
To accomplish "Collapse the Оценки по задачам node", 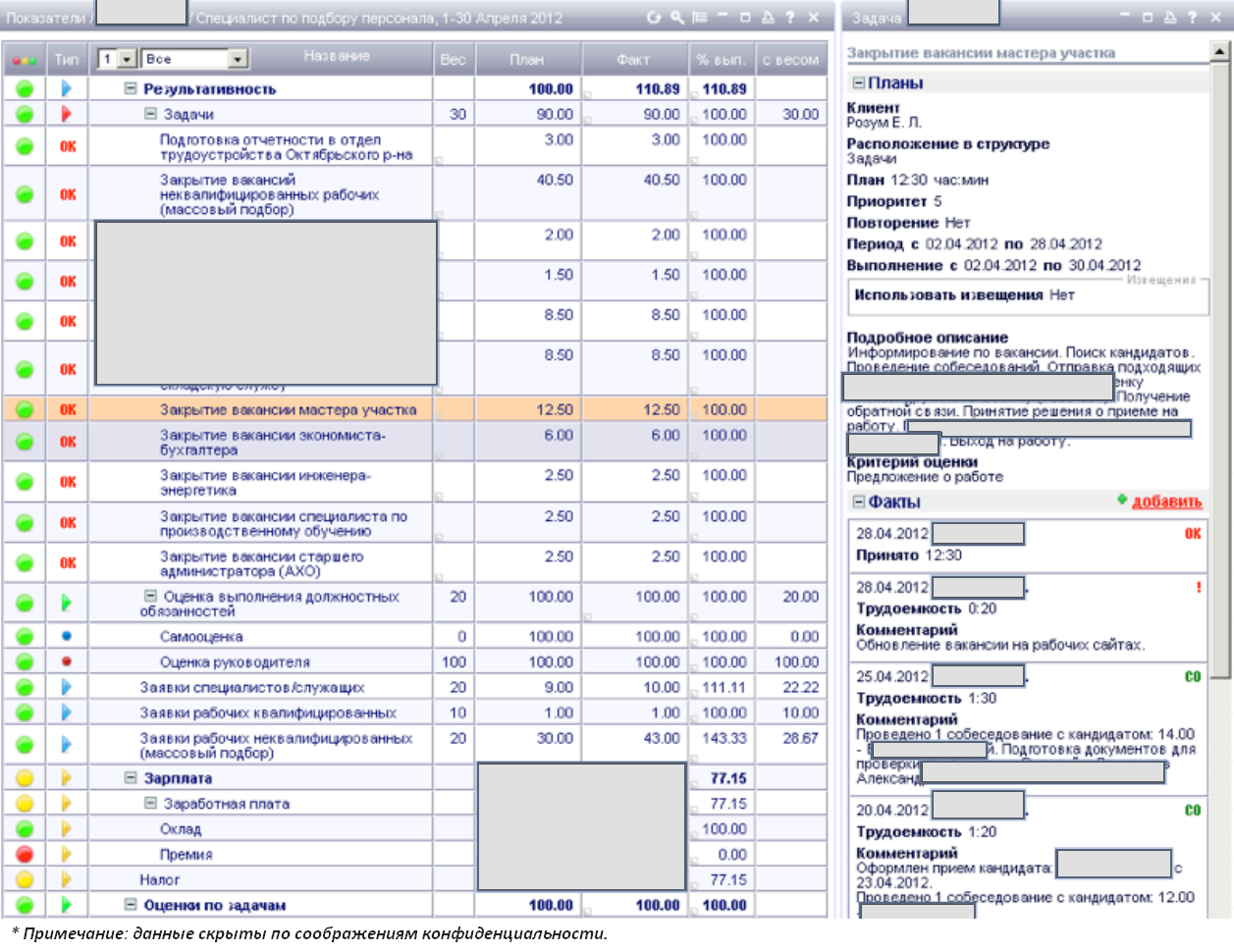I will pos(131,905).
